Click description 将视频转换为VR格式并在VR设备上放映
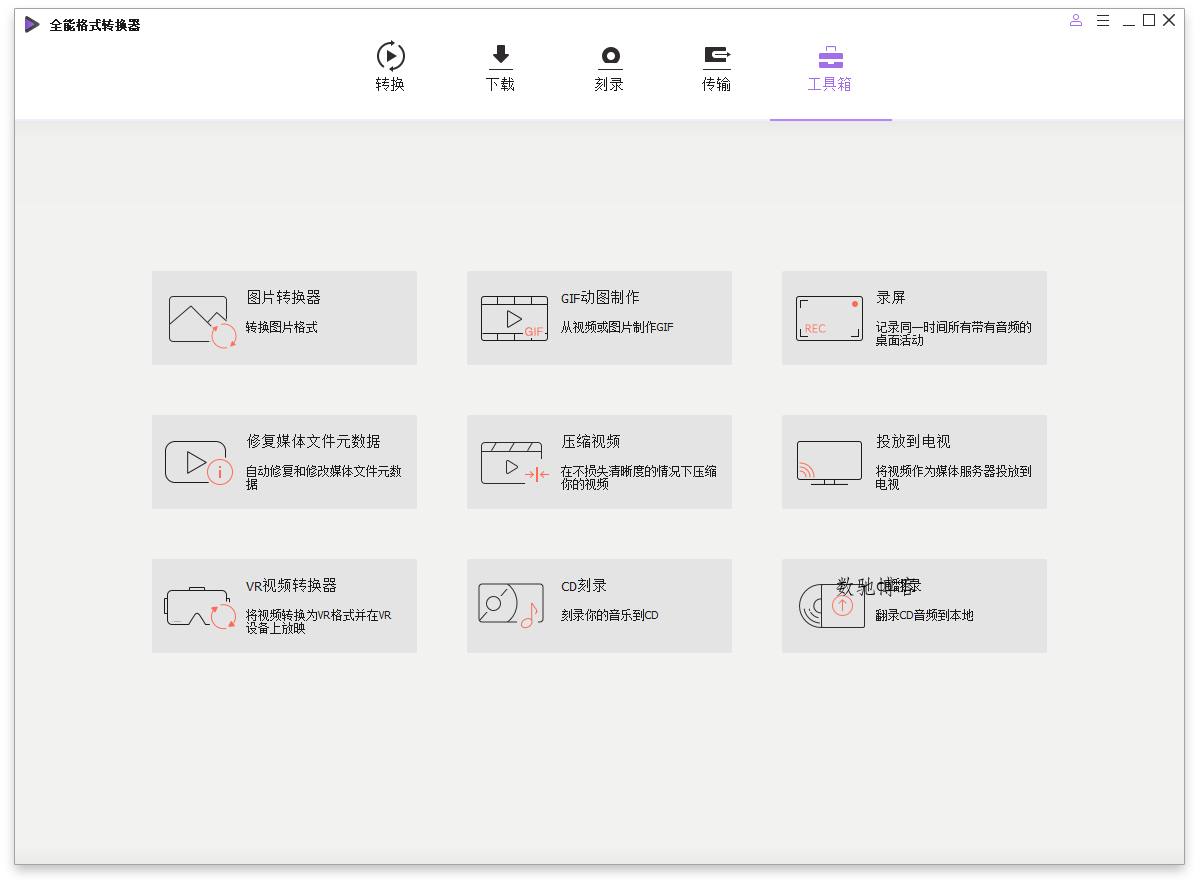This screenshot has width=1199, height=888. click(x=319, y=621)
